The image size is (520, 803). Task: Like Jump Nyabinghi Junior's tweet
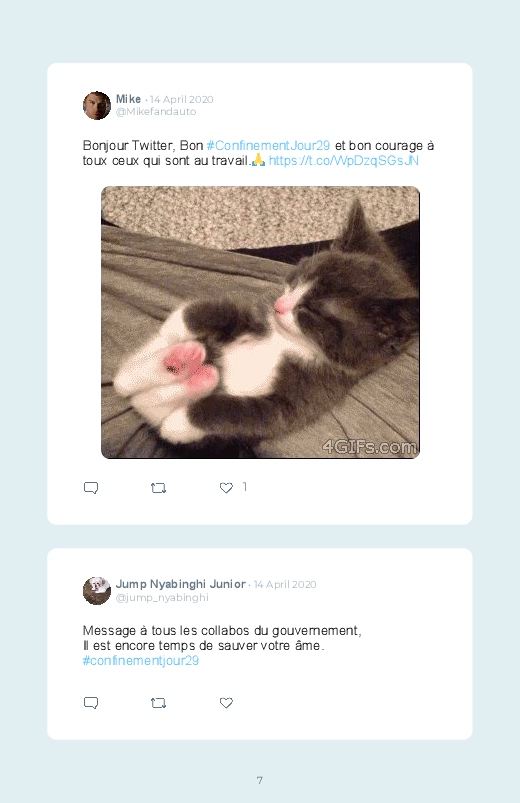click(226, 703)
